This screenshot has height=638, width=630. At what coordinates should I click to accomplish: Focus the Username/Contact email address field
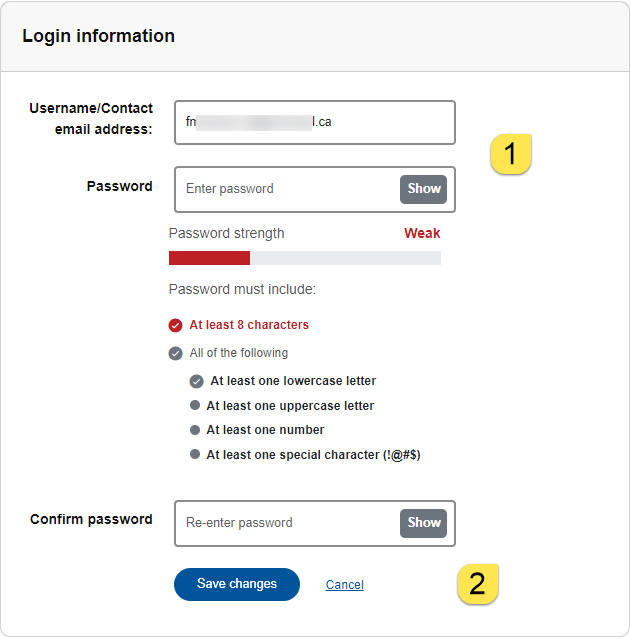(314, 122)
